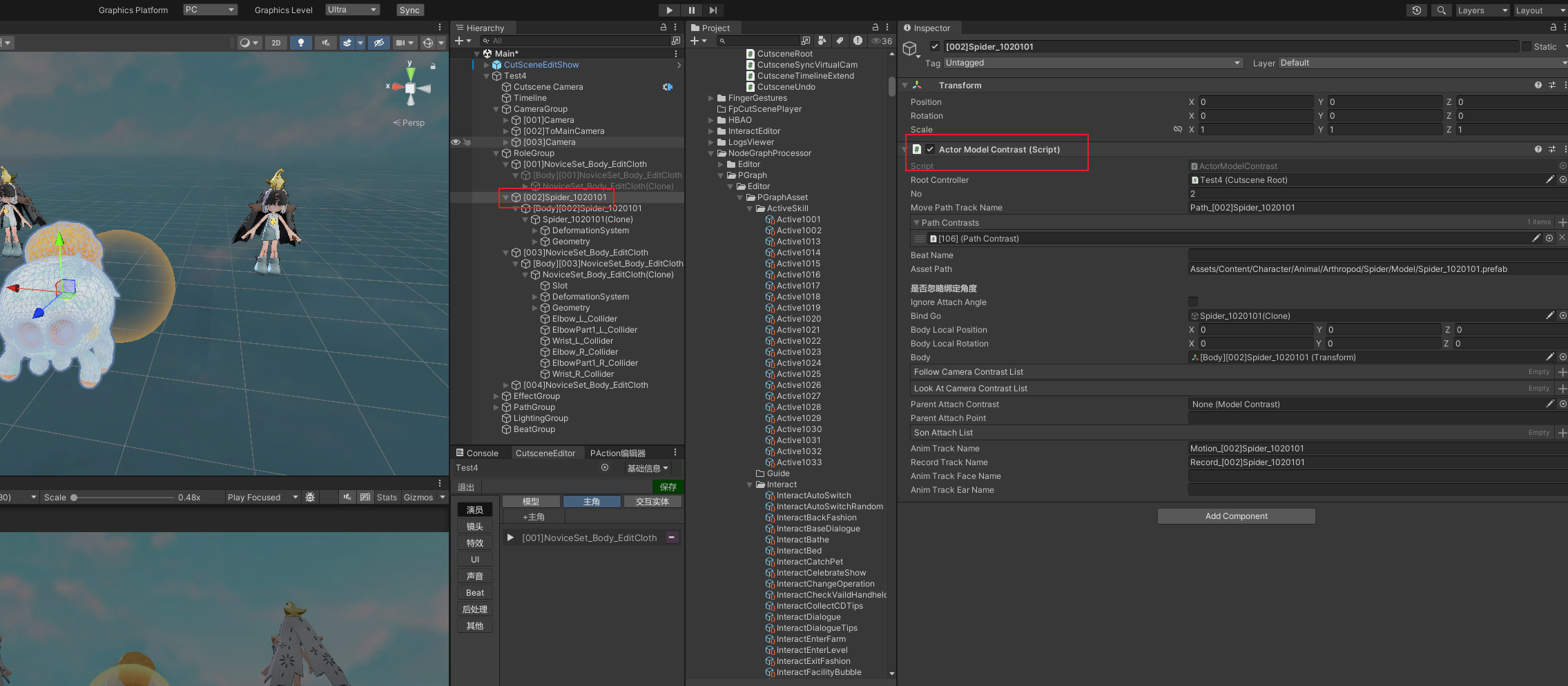This screenshot has height=686, width=1568.
Task: Open the Graphics Level Ultra dropdown
Action: 353,10
